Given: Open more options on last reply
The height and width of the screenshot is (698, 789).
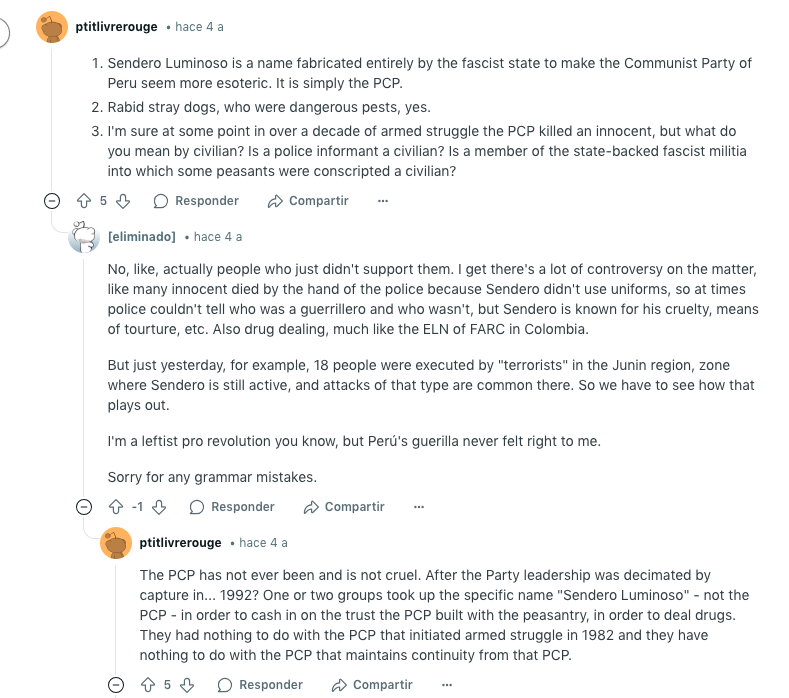Looking at the screenshot, I should pyautogui.click(x=447, y=685).
